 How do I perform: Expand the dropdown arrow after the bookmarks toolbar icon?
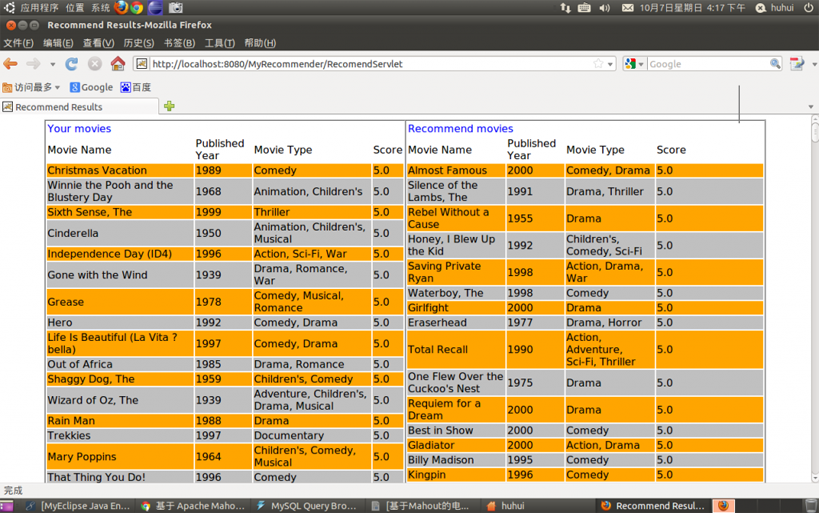click(814, 64)
